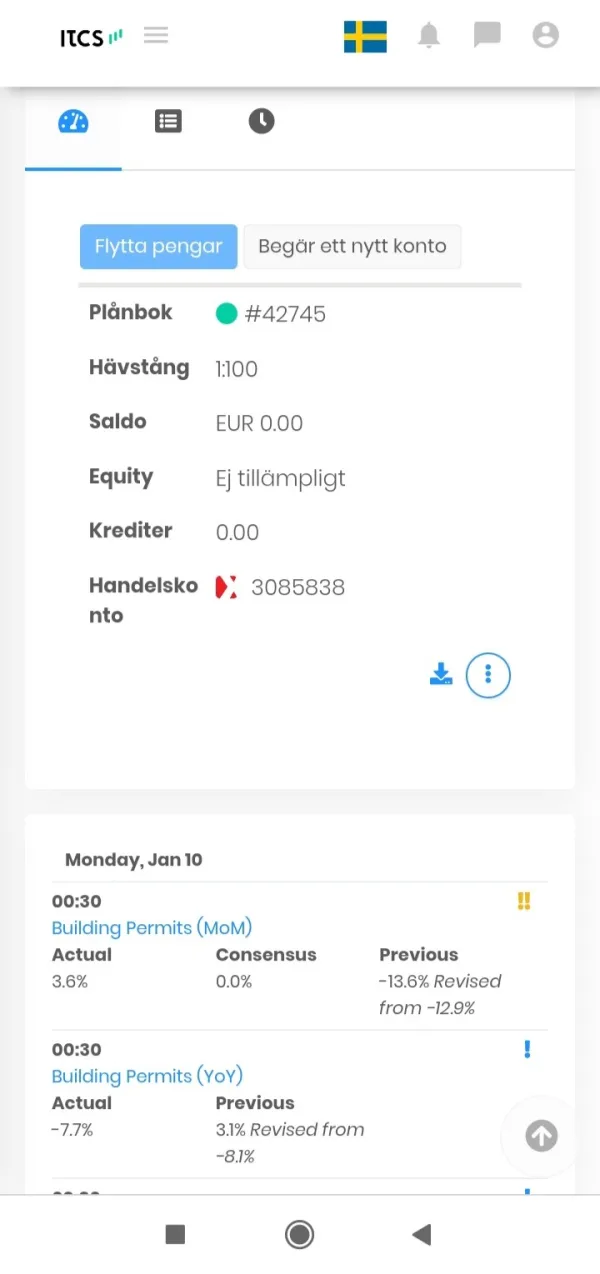The width and height of the screenshot is (600, 1274).
Task: Click the red trading platform icon
Action: 227,587
